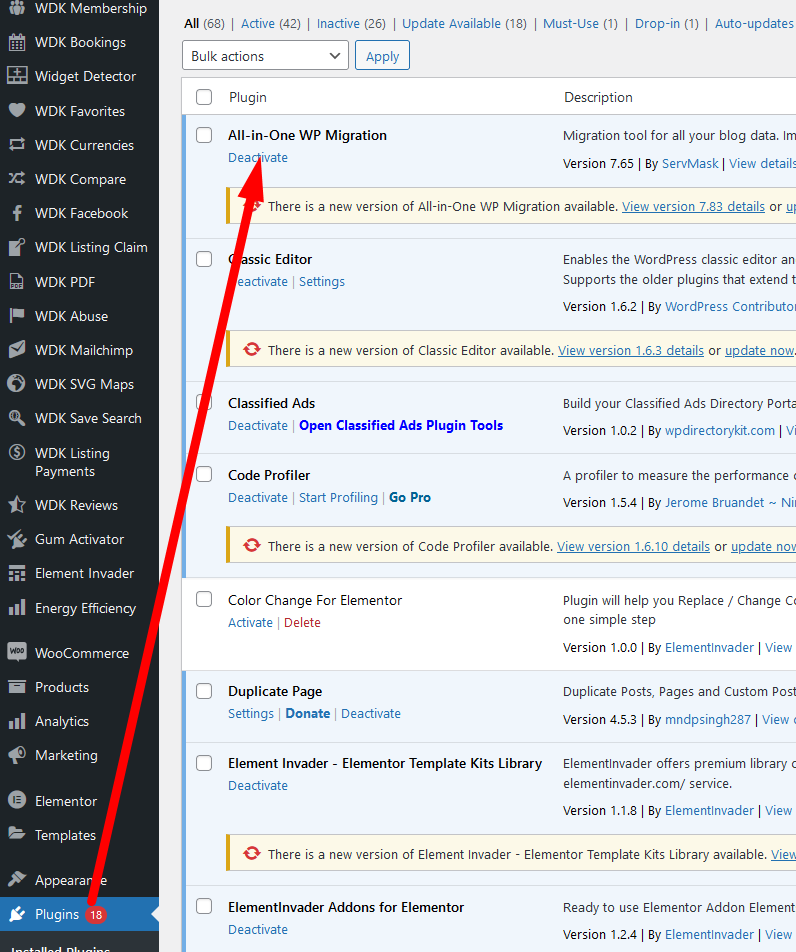Deactivate ElementInvader Addons for Elementor
796x952 pixels.
tap(257, 930)
